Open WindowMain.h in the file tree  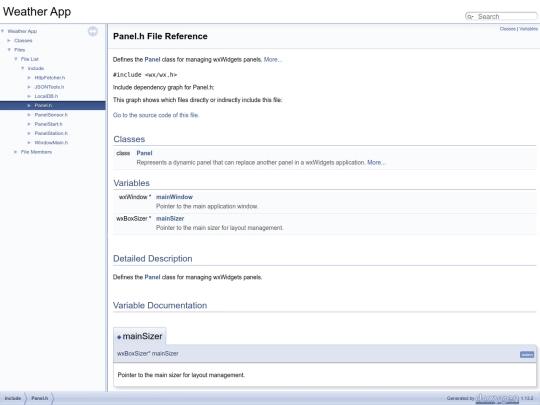tap(51, 143)
